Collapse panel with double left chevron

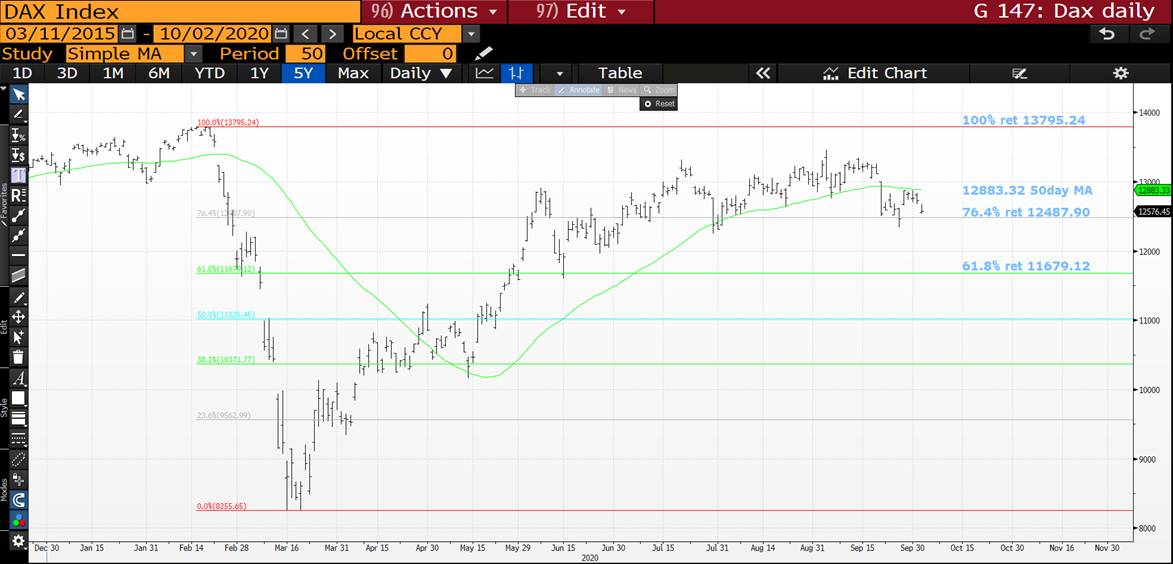[762, 73]
